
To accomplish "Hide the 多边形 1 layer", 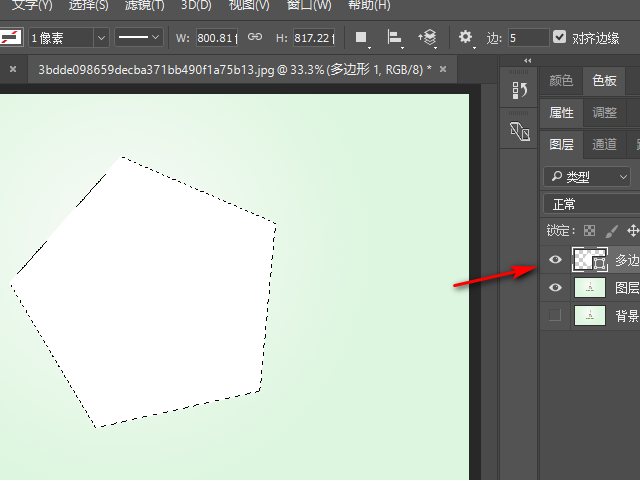I will point(555,260).
